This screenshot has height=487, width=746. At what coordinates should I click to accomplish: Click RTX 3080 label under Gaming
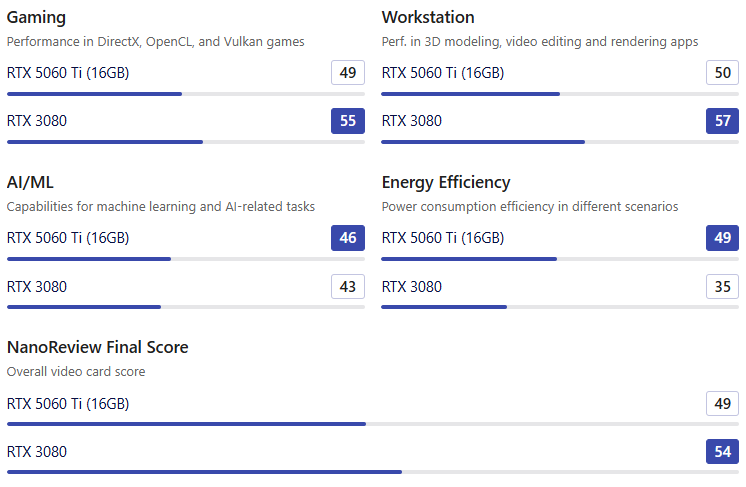pyautogui.click(x=37, y=121)
